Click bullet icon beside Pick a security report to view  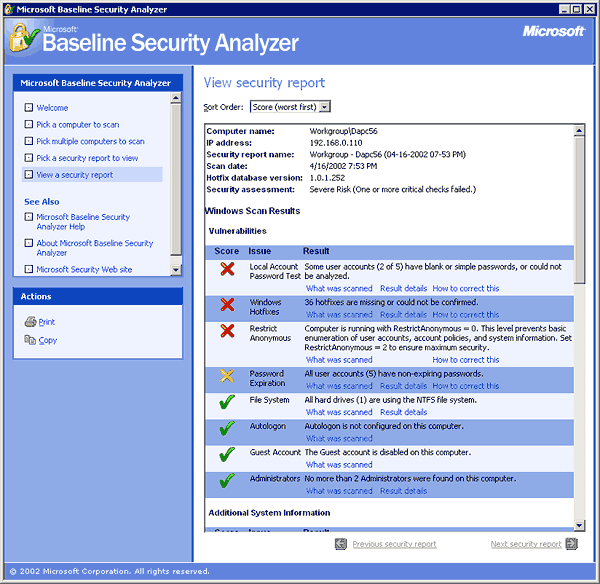(29, 158)
